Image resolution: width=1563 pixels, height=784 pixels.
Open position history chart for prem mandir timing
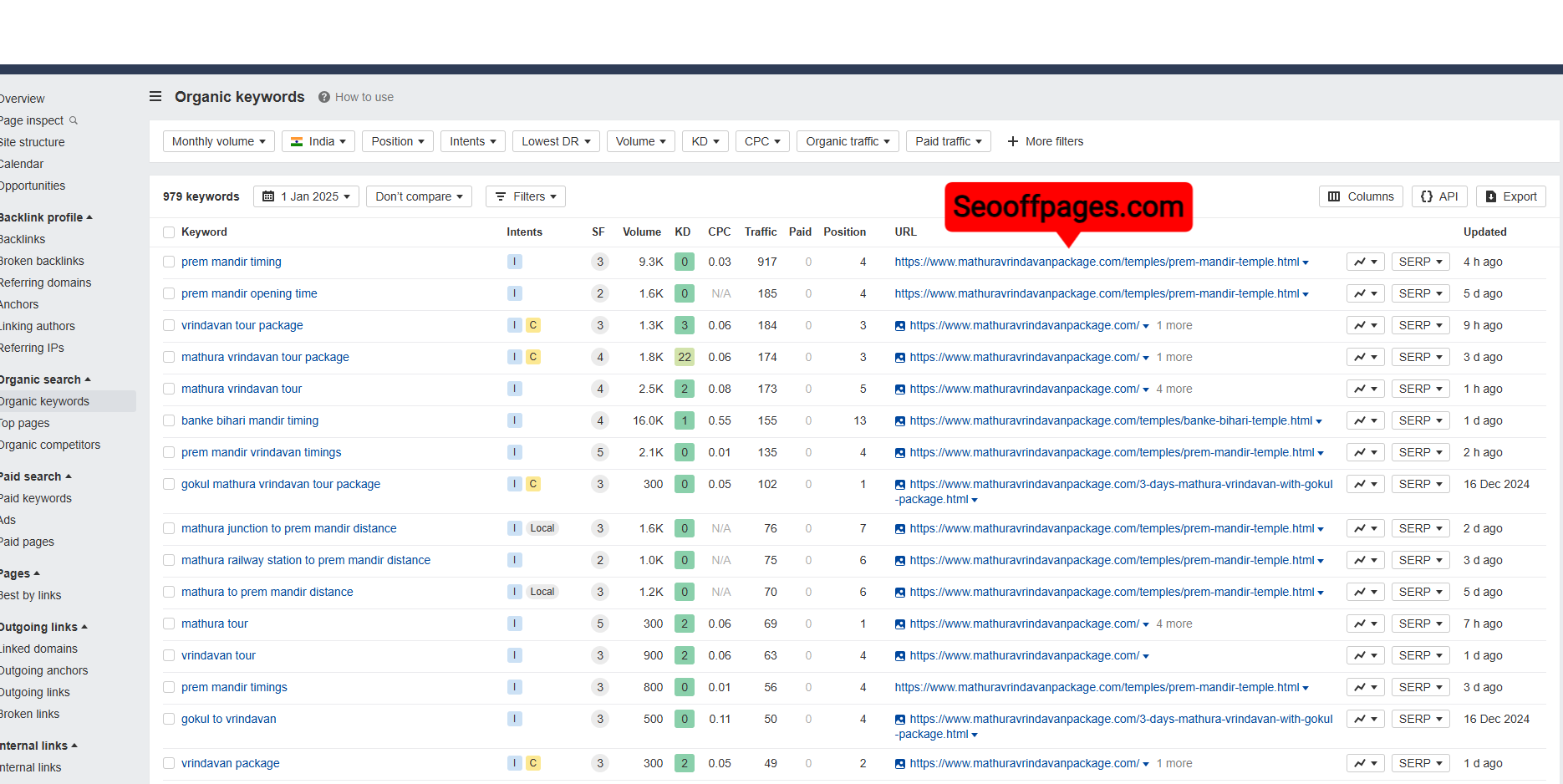[1365, 262]
